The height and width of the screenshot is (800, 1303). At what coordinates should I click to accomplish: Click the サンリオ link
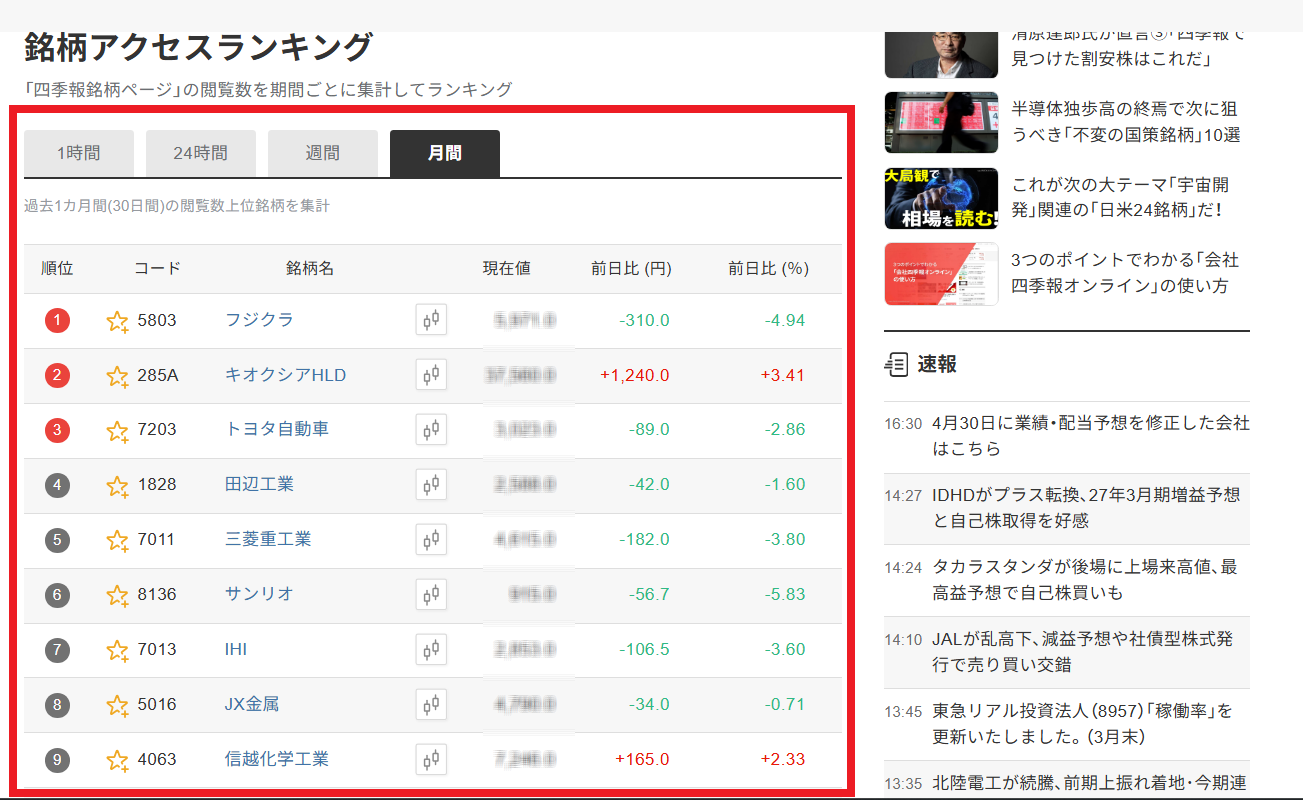click(259, 594)
